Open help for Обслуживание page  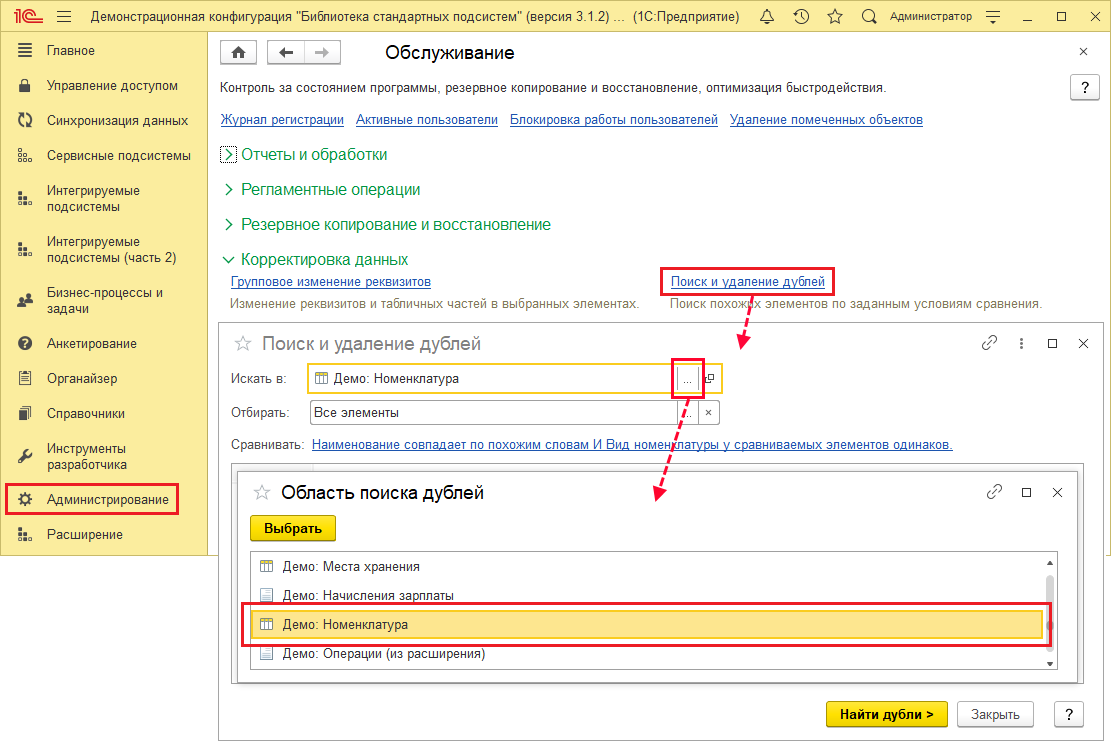(x=1085, y=88)
